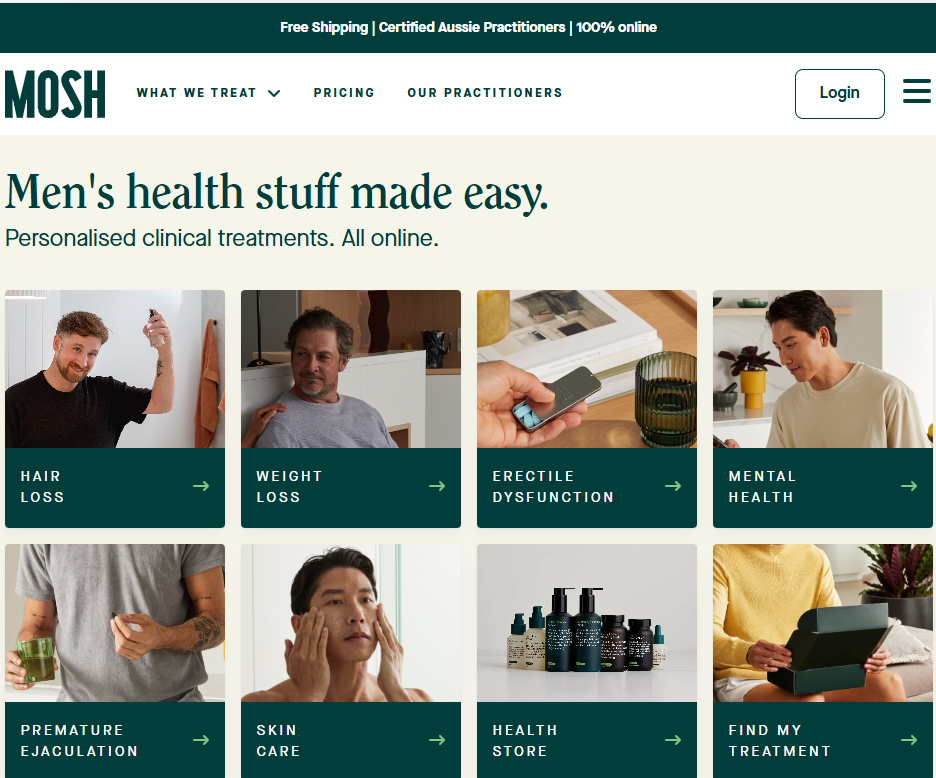This screenshot has height=778, width=936.
Task: Open the Pricing menu item
Action: [x=344, y=93]
